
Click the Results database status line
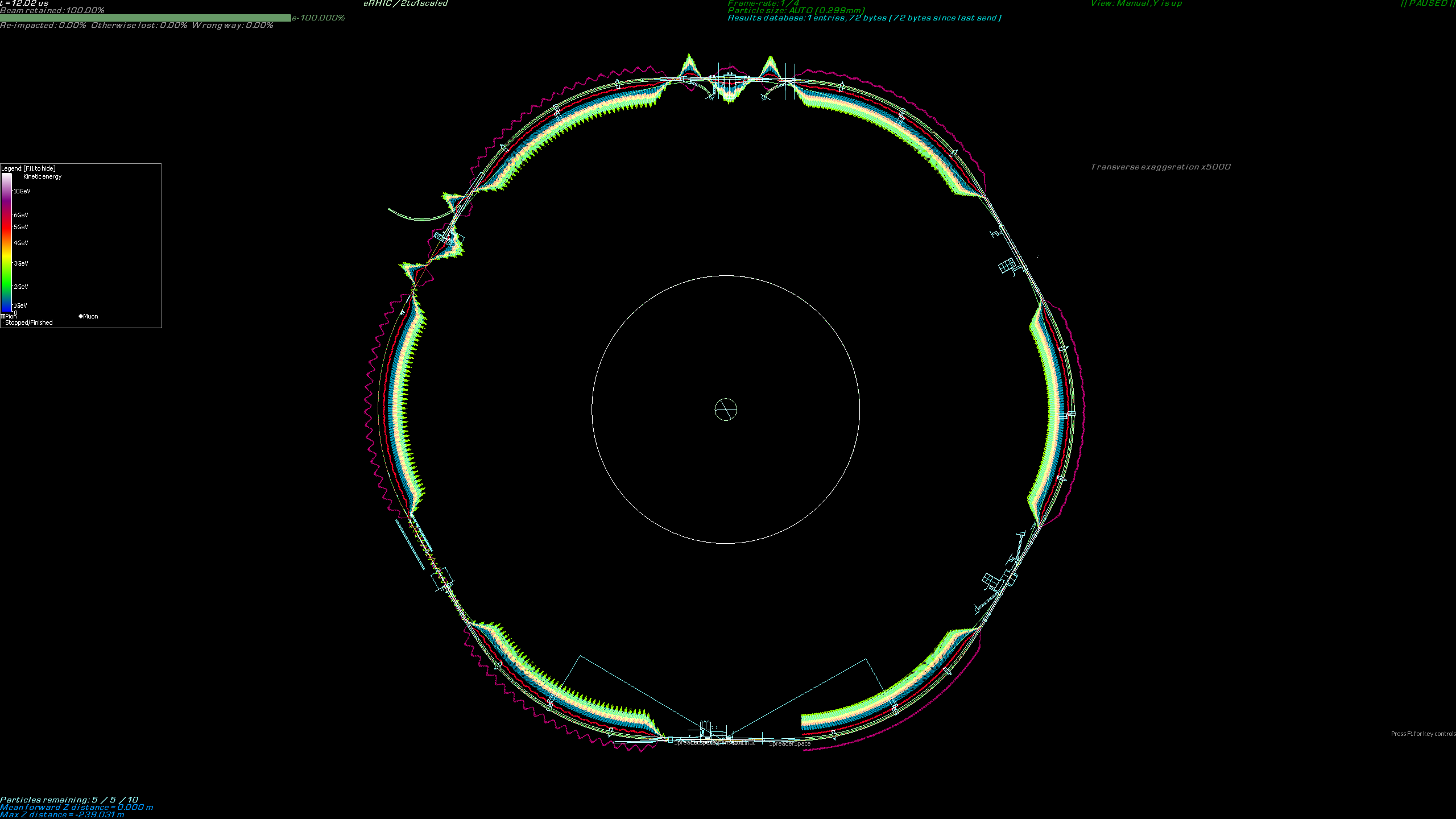[x=864, y=18]
